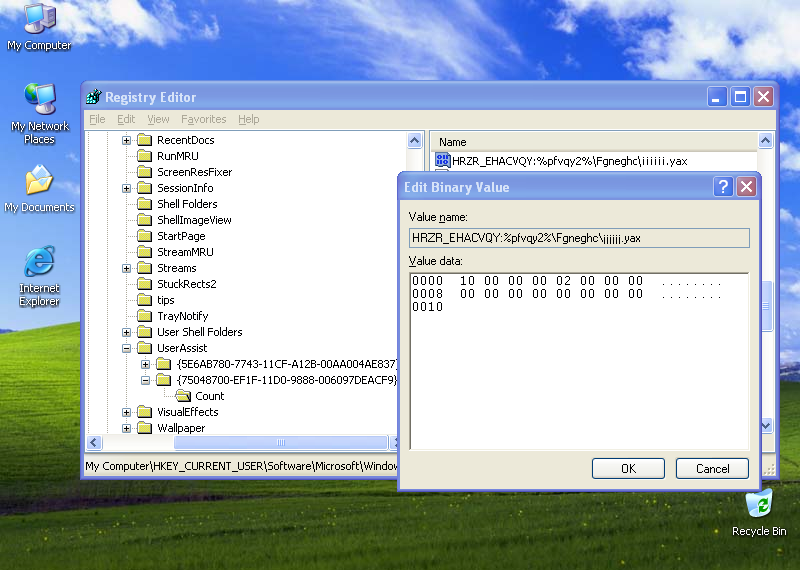This screenshot has width=800, height=570.
Task: Expand the RecentDocs tree node
Action: click(x=127, y=140)
